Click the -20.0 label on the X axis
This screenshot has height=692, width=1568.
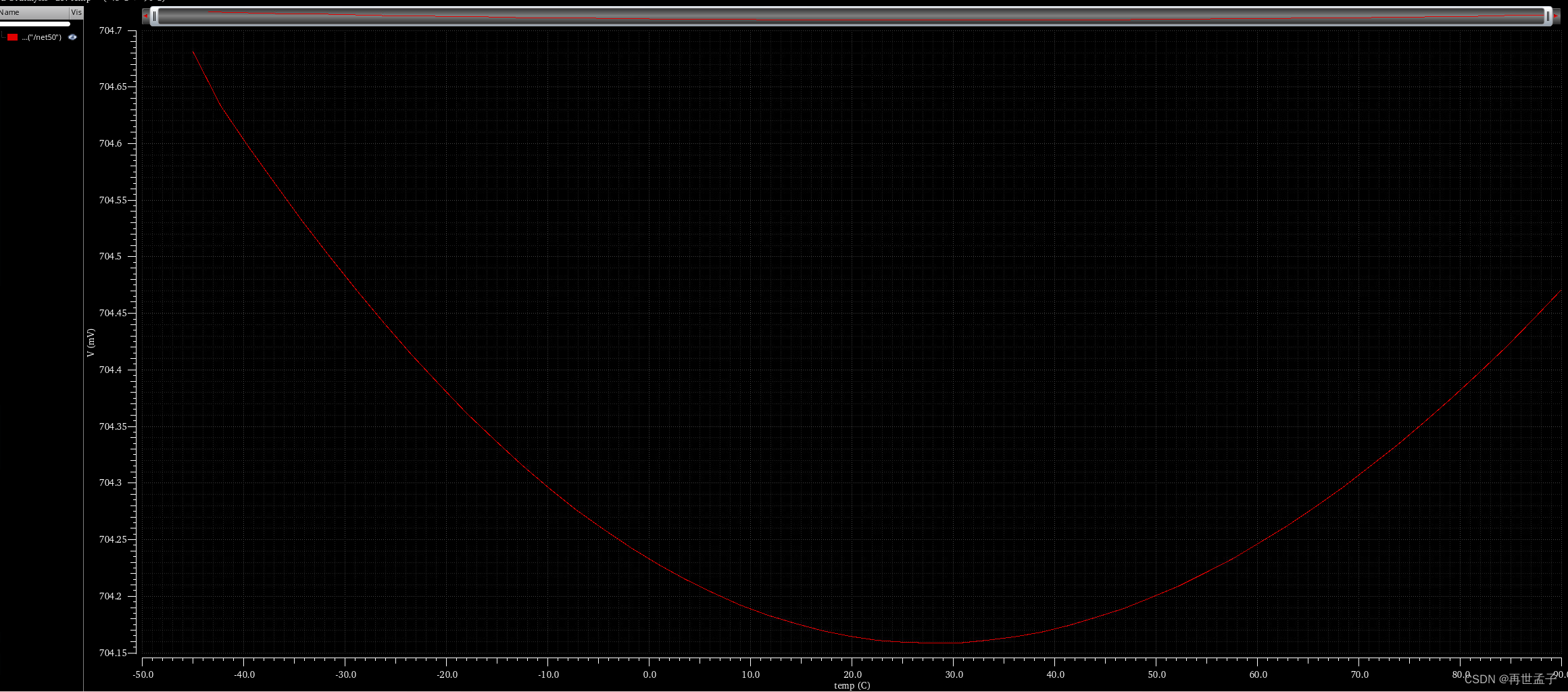tap(447, 674)
